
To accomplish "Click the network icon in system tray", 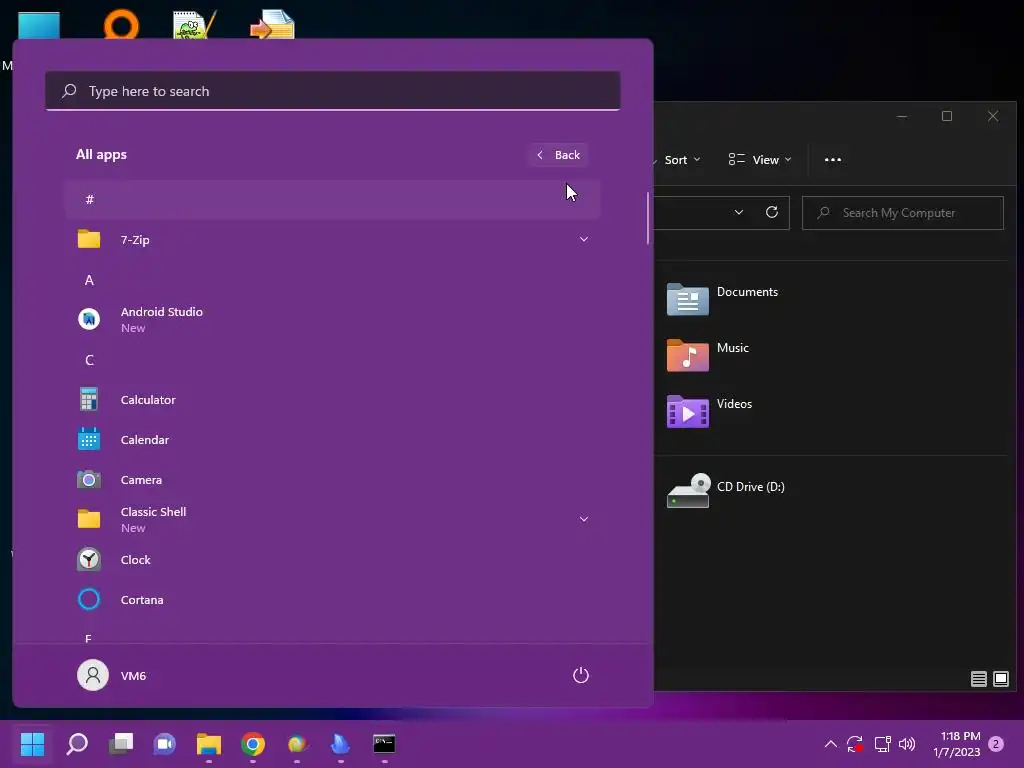I will pyautogui.click(x=882, y=744).
